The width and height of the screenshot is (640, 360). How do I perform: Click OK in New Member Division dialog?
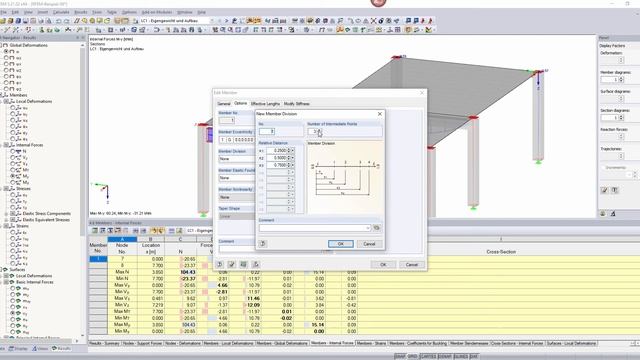pyautogui.click(x=341, y=244)
